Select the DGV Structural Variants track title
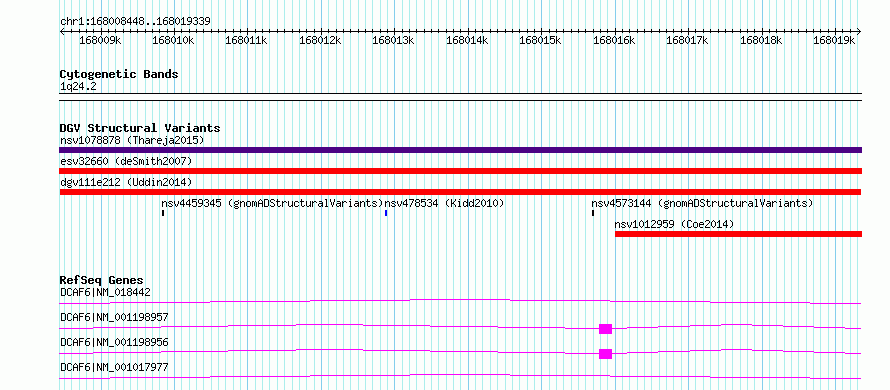Image resolution: width=890 pixels, height=390 pixels. click(x=140, y=128)
